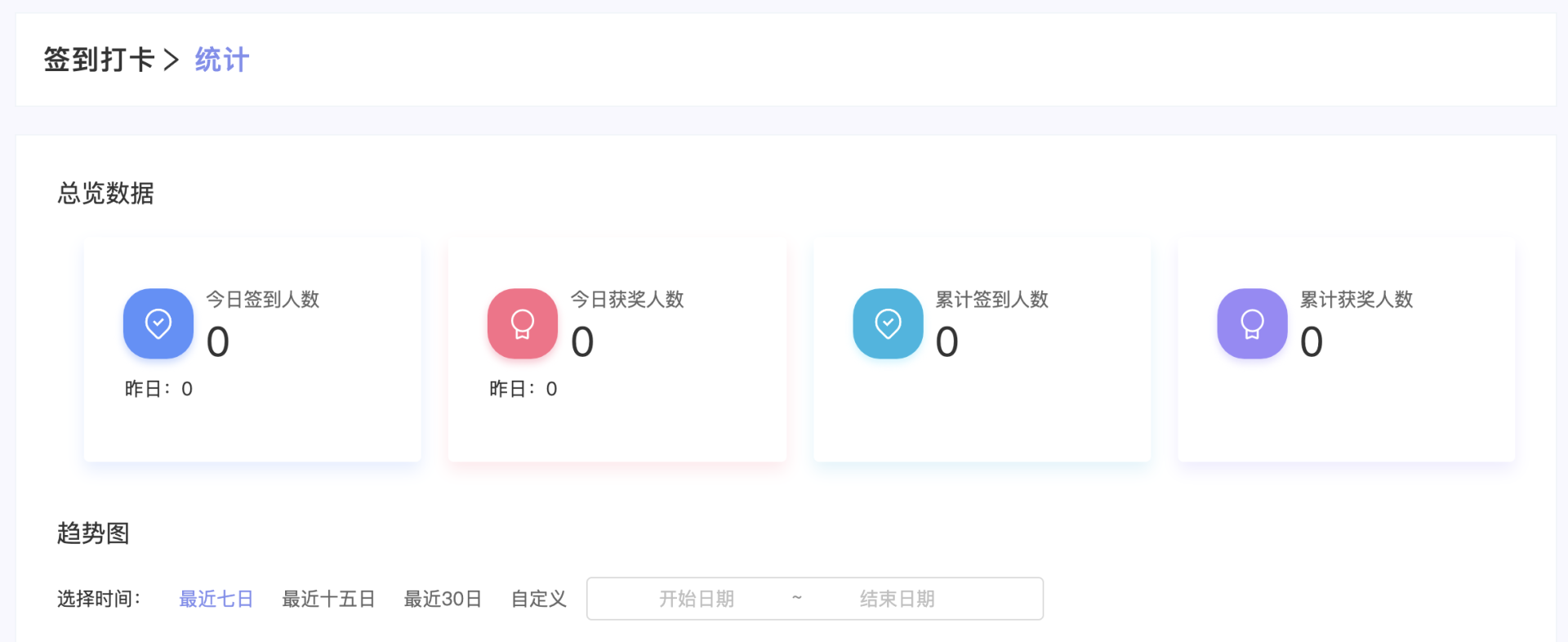Select the 最近十五日 time range
Viewport: 1568px width, 642px height.
(328, 599)
